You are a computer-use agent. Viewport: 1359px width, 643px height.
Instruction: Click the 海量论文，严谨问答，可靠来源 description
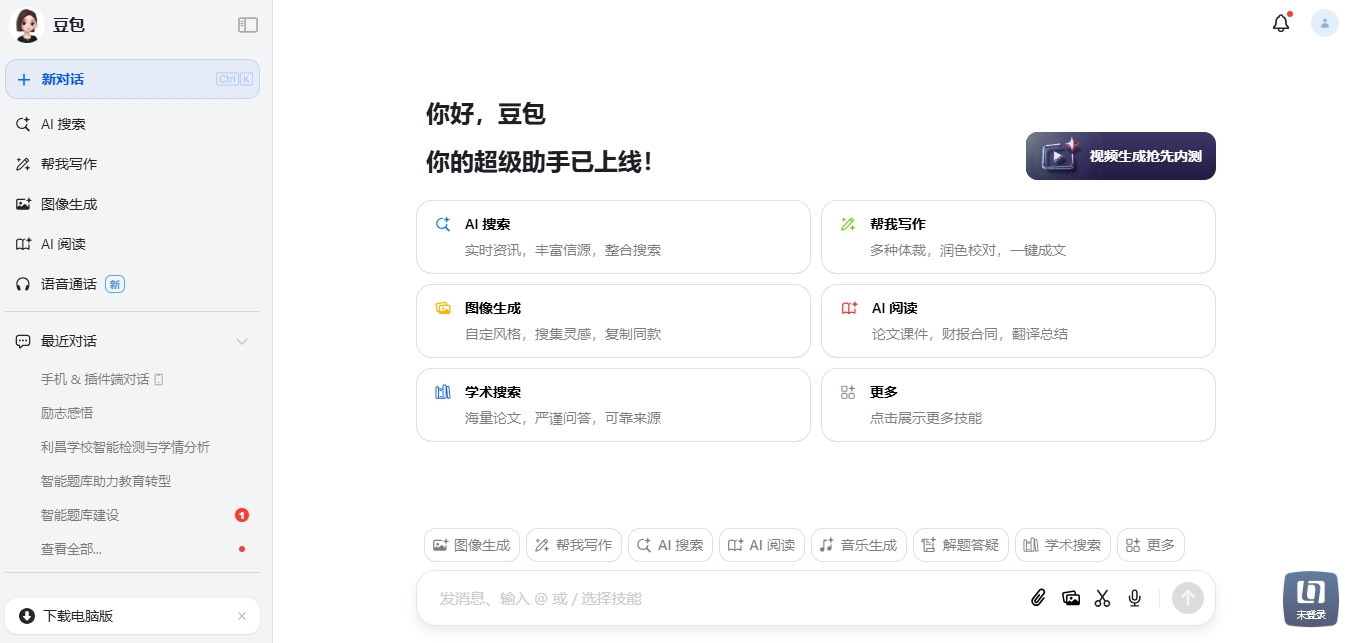(563, 418)
